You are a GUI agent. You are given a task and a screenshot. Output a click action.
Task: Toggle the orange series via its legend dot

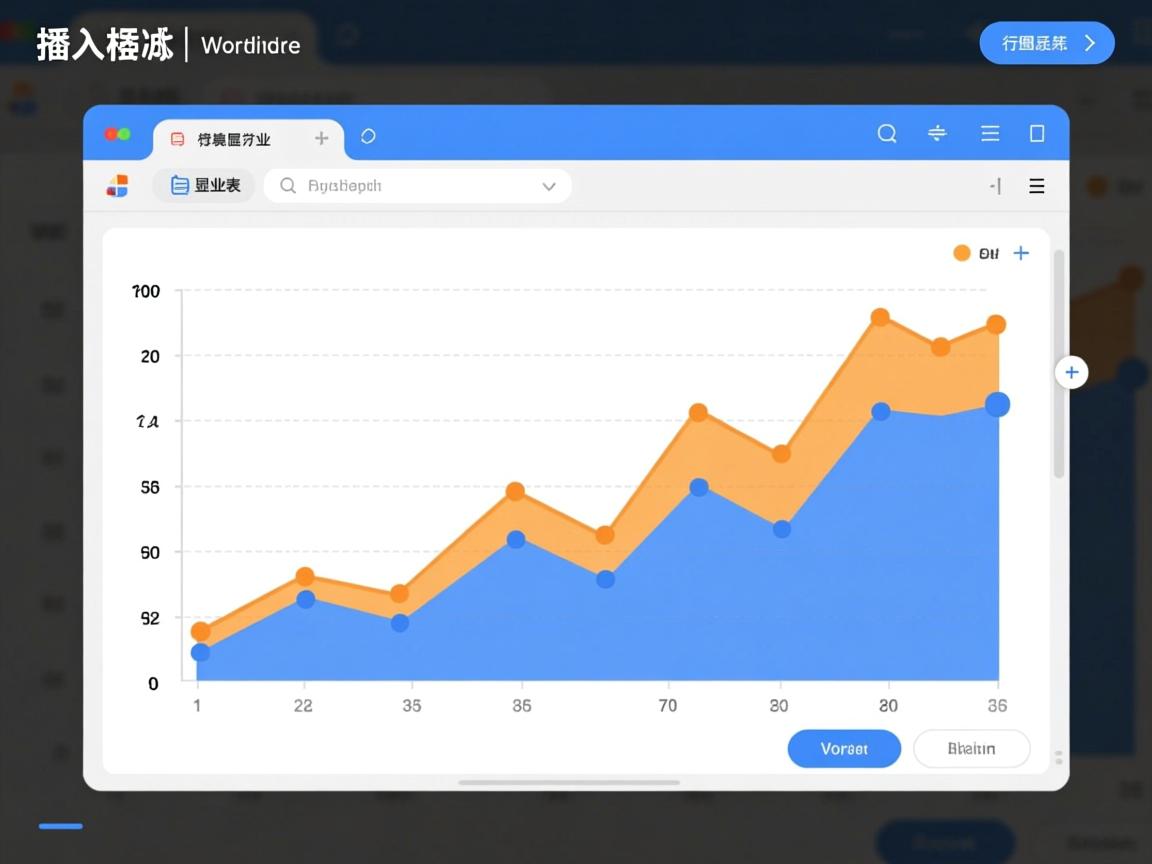(x=961, y=253)
